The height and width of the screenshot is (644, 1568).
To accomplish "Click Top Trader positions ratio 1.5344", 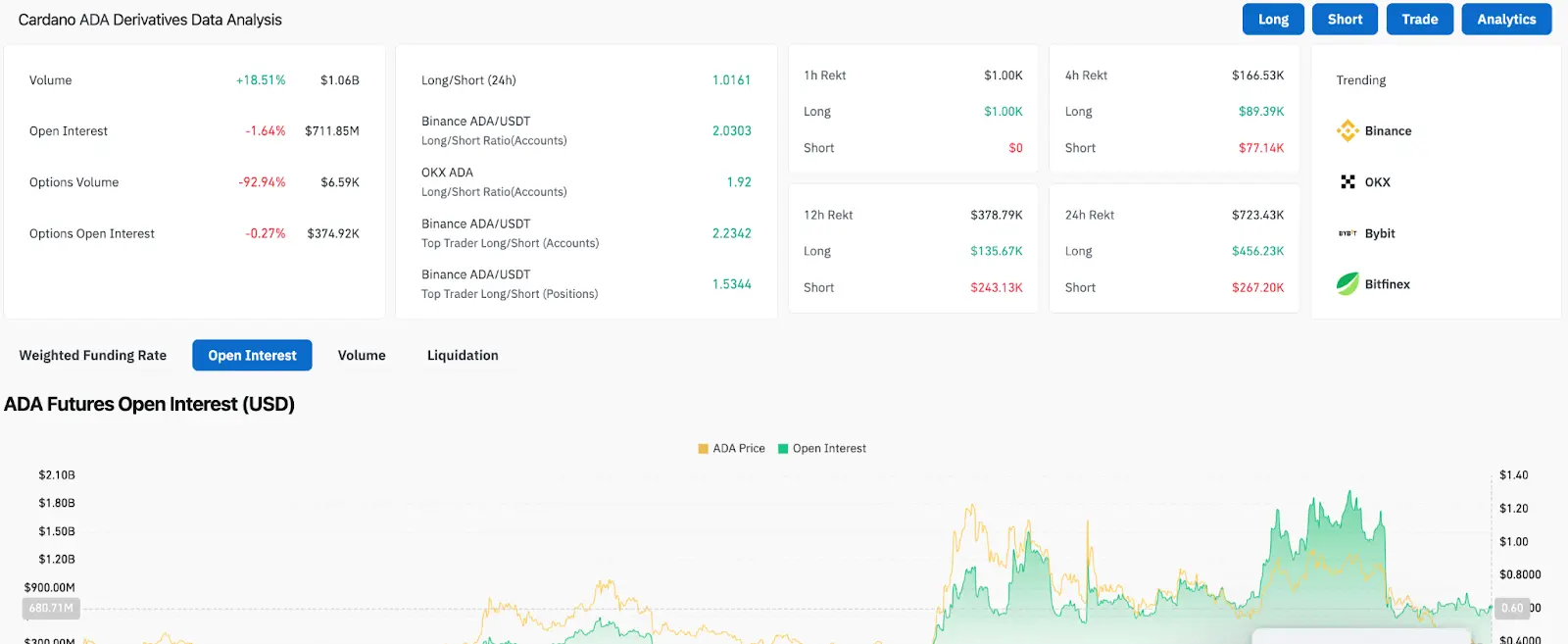I will pyautogui.click(x=732, y=284).
